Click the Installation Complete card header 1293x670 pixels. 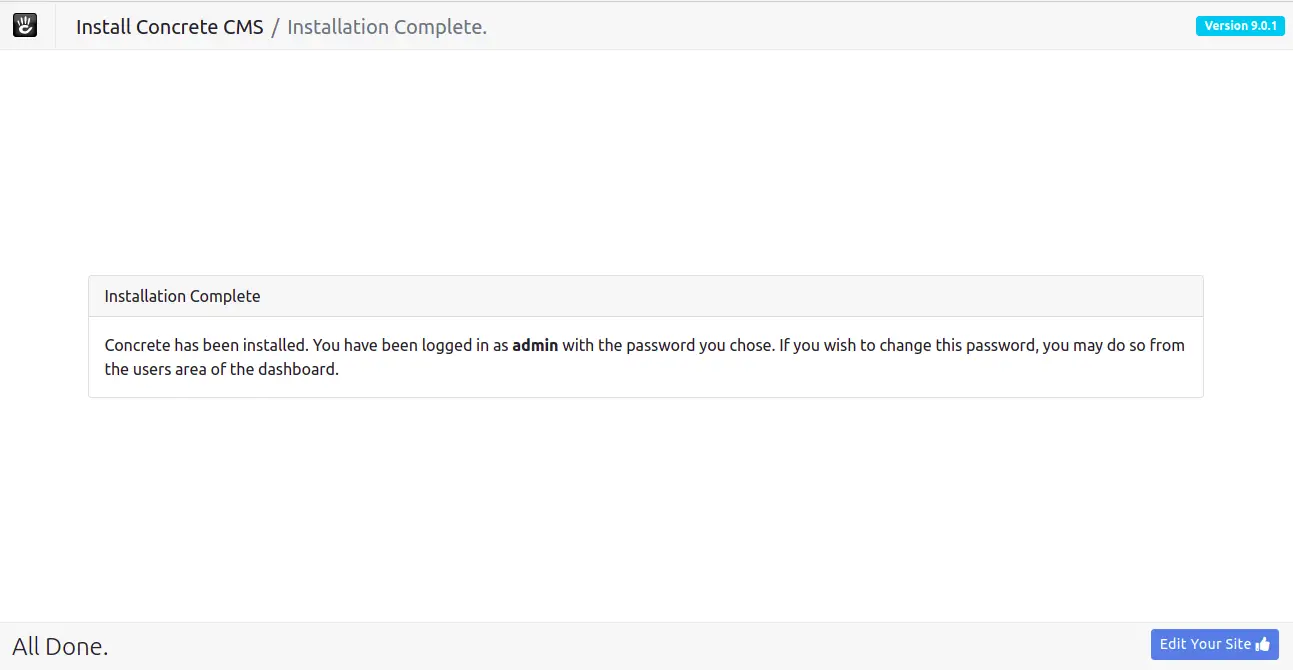[646, 296]
